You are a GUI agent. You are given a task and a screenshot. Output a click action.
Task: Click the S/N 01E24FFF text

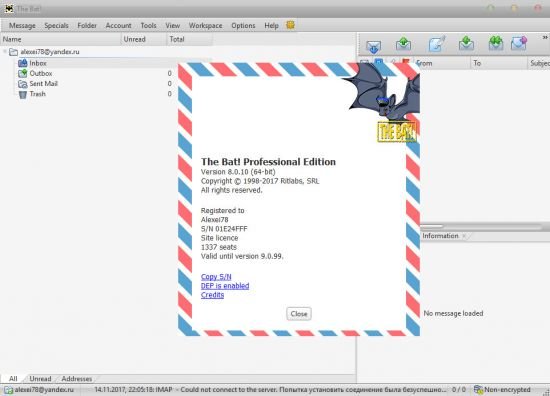click(224, 229)
